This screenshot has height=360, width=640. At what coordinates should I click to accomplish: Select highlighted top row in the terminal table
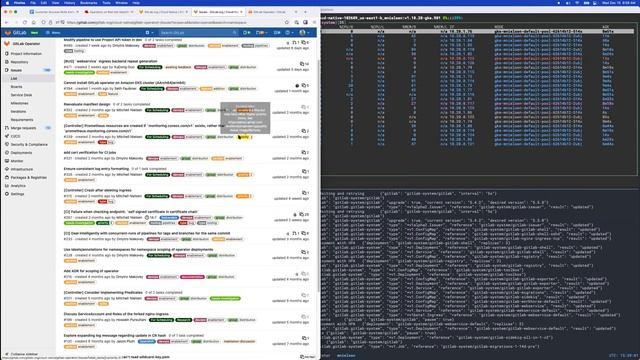click(x=478, y=31)
